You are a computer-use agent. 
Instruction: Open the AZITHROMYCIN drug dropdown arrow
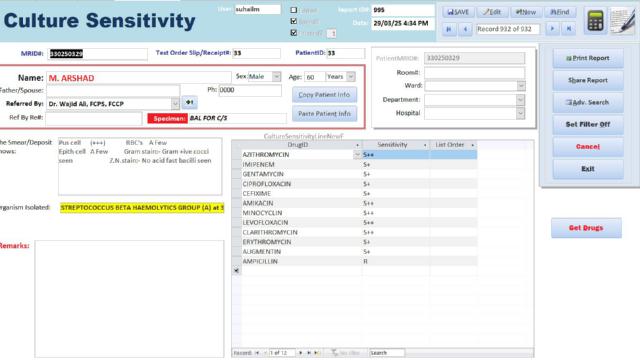coord(357,155)
